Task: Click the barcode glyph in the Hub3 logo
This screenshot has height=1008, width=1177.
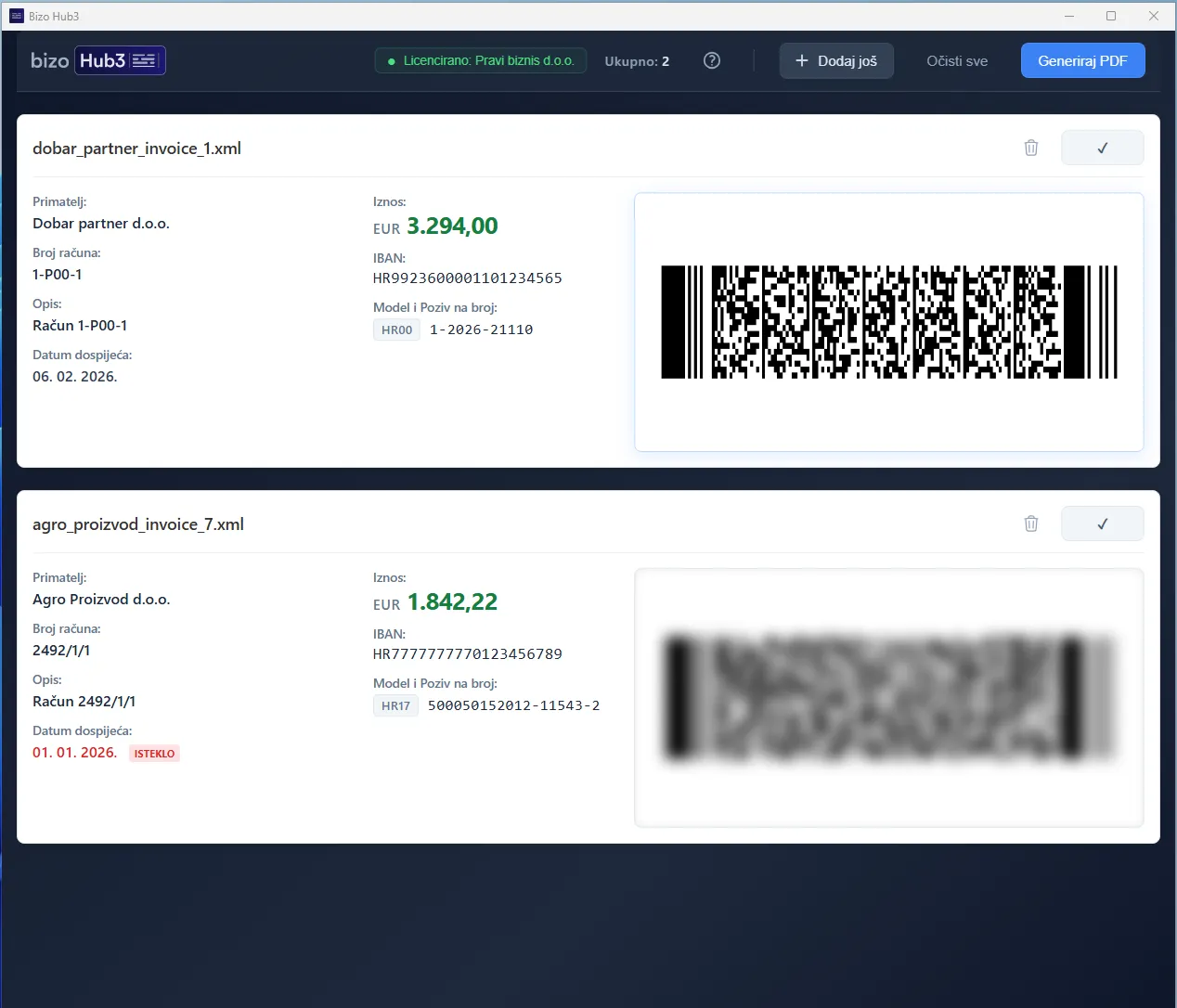Action: click(x=145, y=59)
